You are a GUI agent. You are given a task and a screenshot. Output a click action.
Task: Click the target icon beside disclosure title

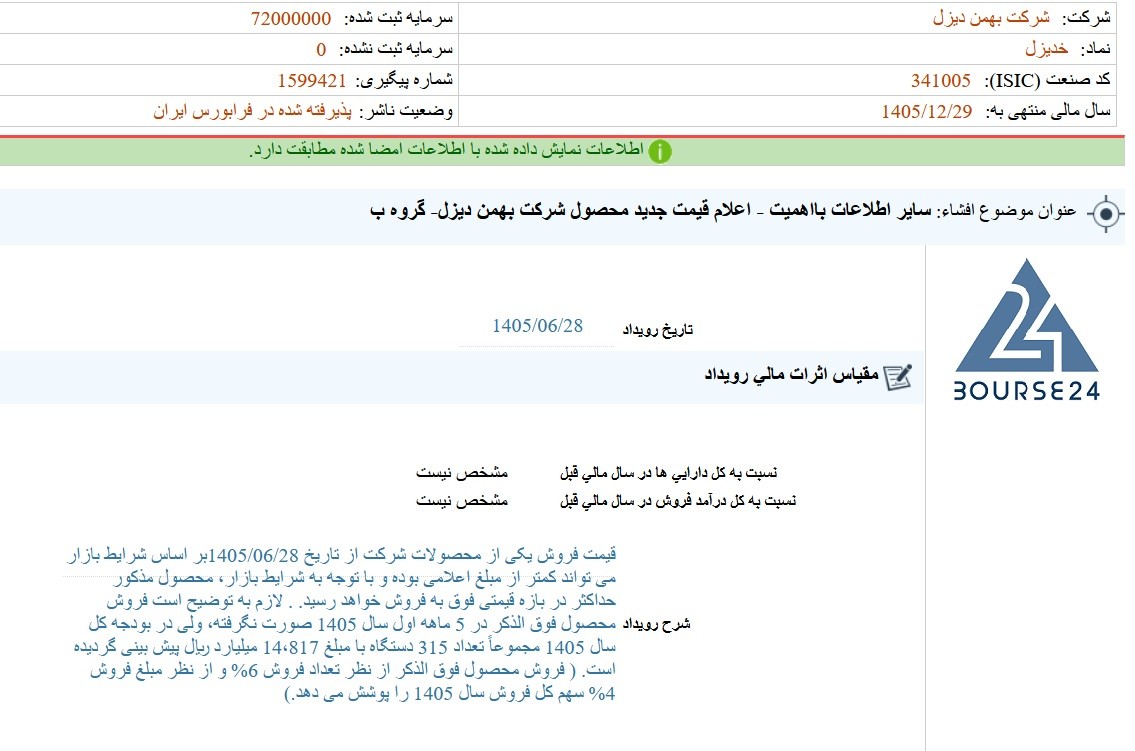(1105, 213)
